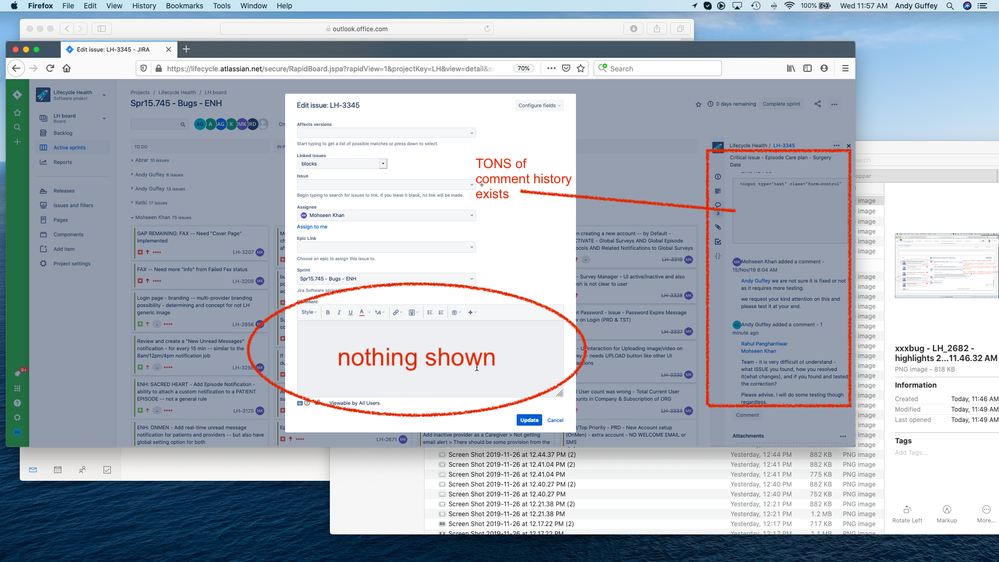
Task: Click the Bold button in comment toolbar
Action: click(x=328, y=313)
